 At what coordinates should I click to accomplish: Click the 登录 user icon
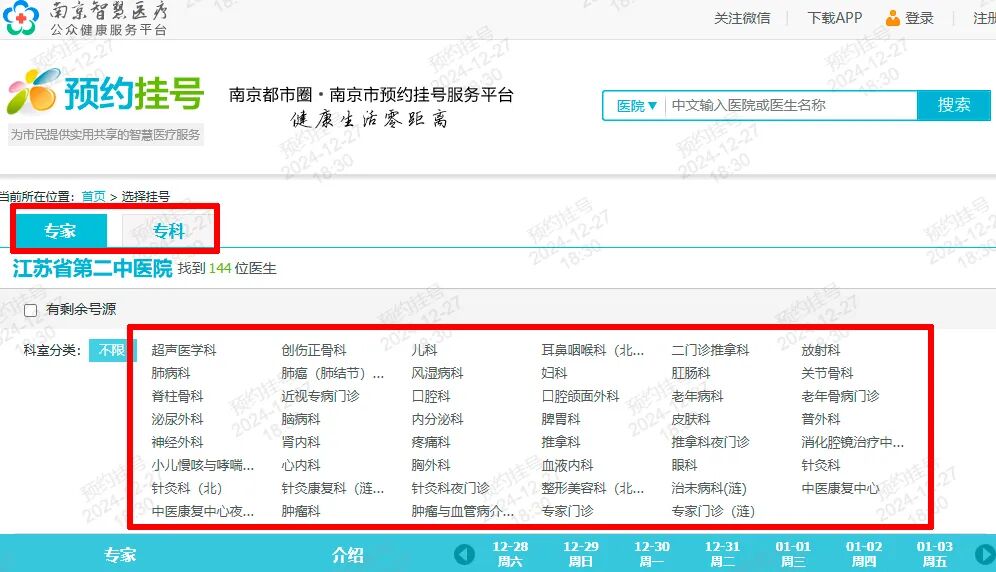(892, 18)
